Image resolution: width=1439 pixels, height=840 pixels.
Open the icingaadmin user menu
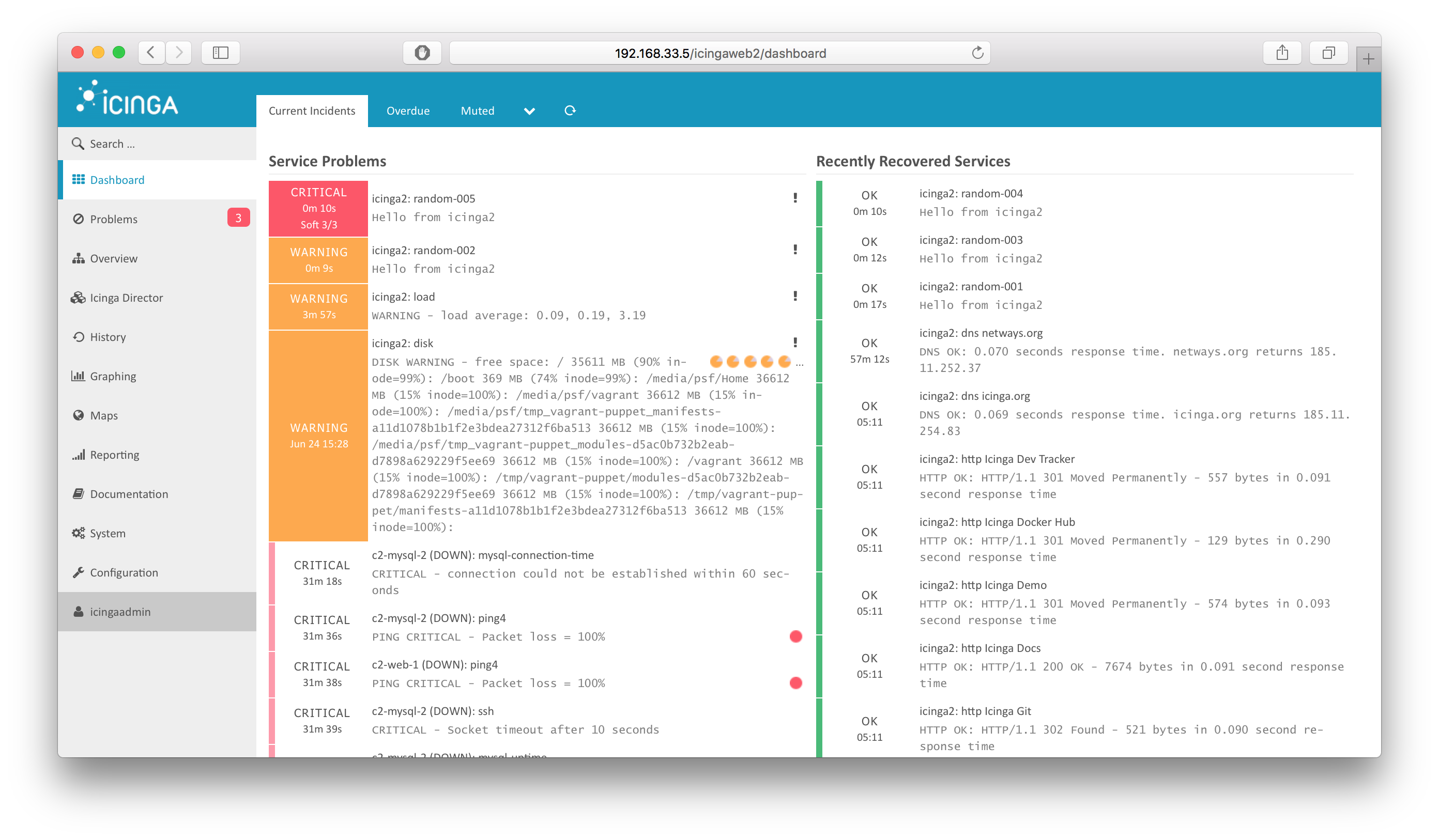click(120, 612)
